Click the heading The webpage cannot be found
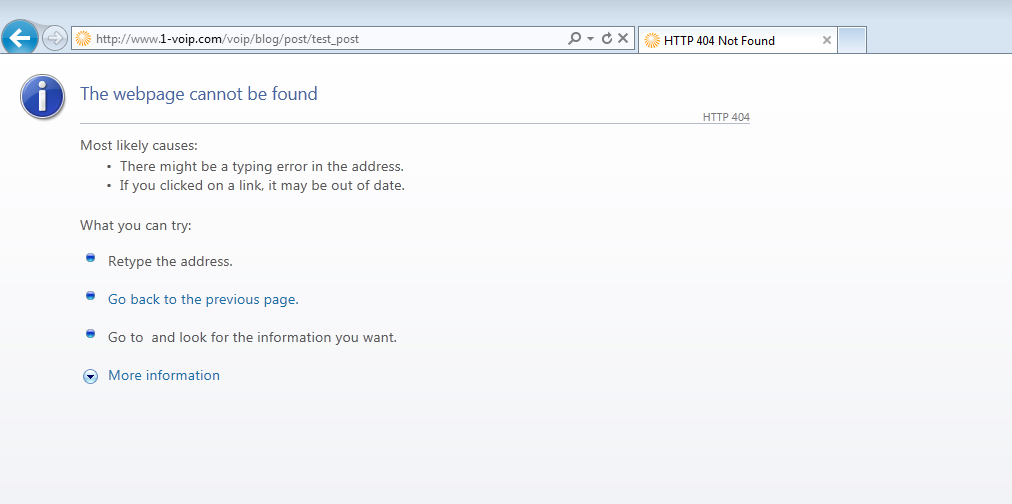Screen dimensions: 1012x504 [199, 94]
